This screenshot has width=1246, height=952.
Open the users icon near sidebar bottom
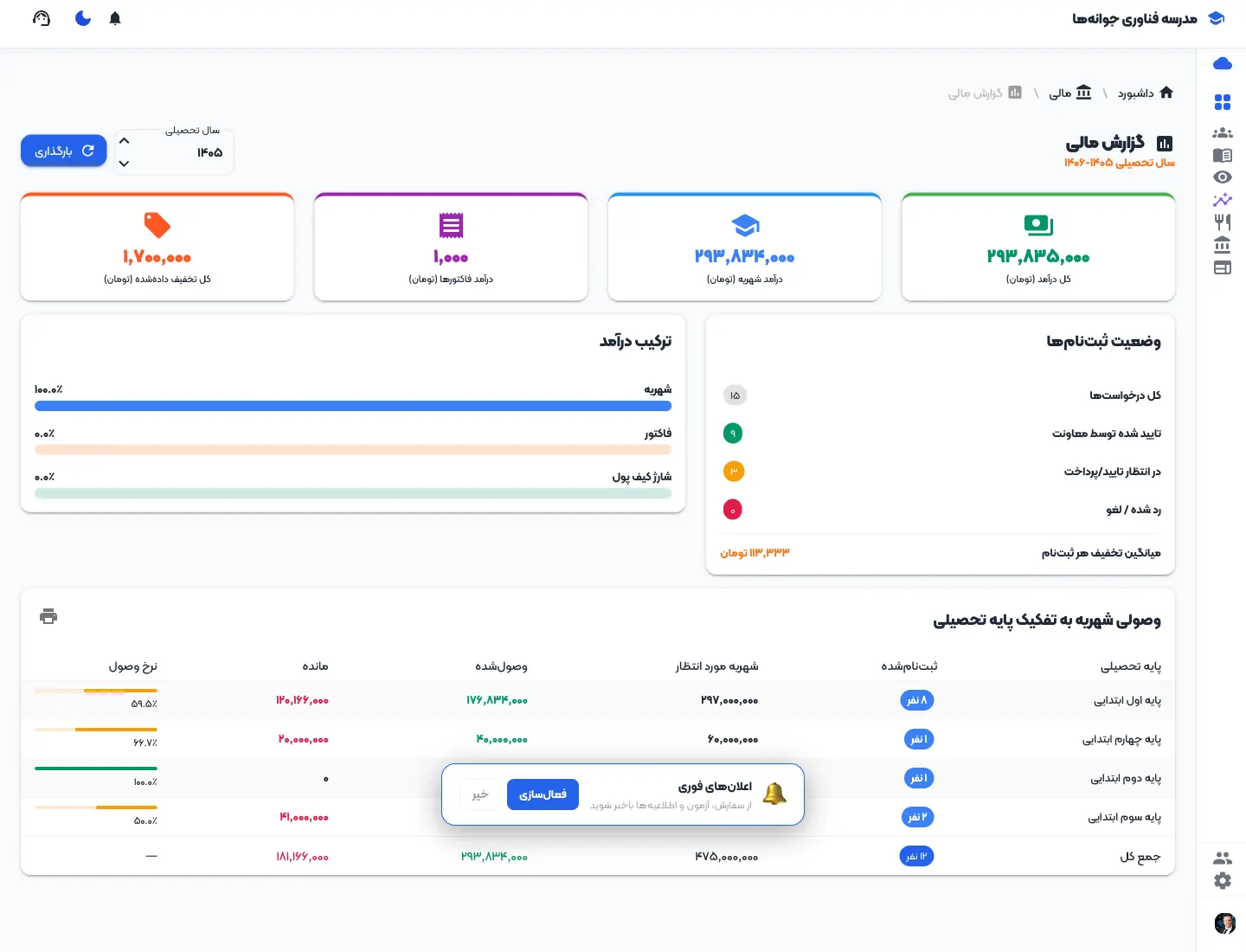1223,859
